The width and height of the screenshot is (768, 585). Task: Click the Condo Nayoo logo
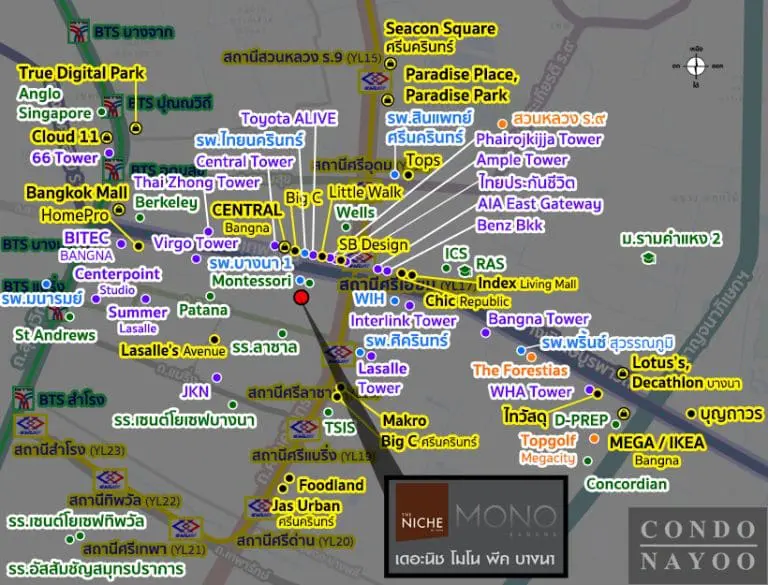(x=697, y=545)
